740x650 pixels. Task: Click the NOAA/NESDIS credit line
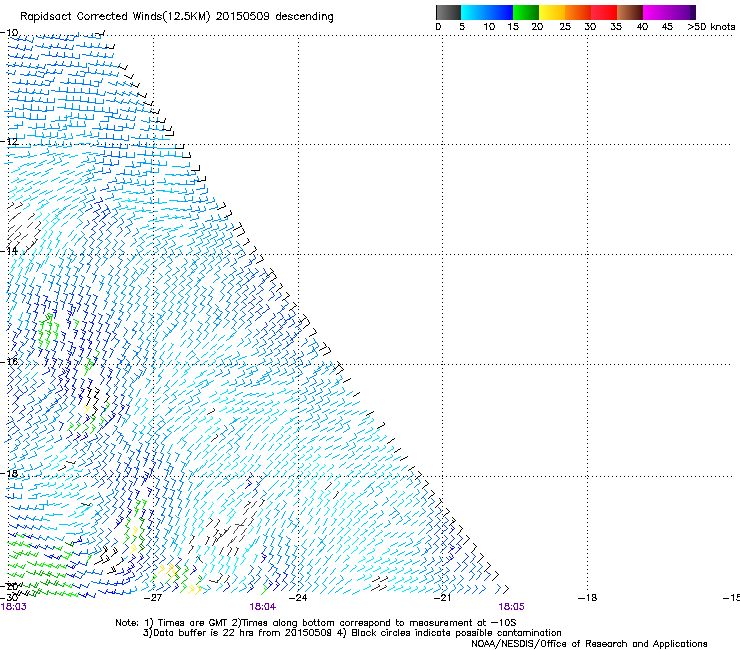point(589,644)
